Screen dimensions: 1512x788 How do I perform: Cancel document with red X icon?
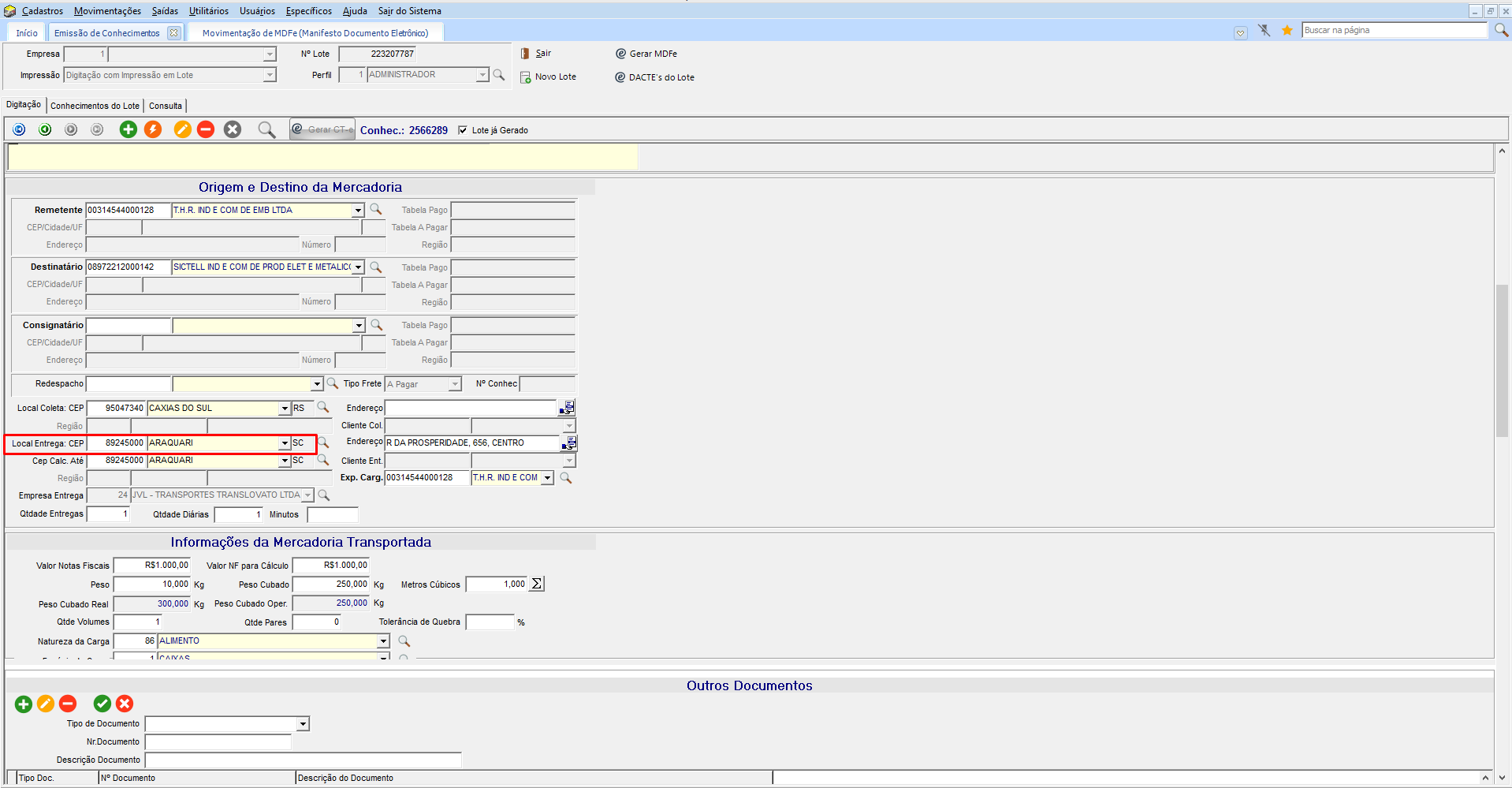pos(125,704)
